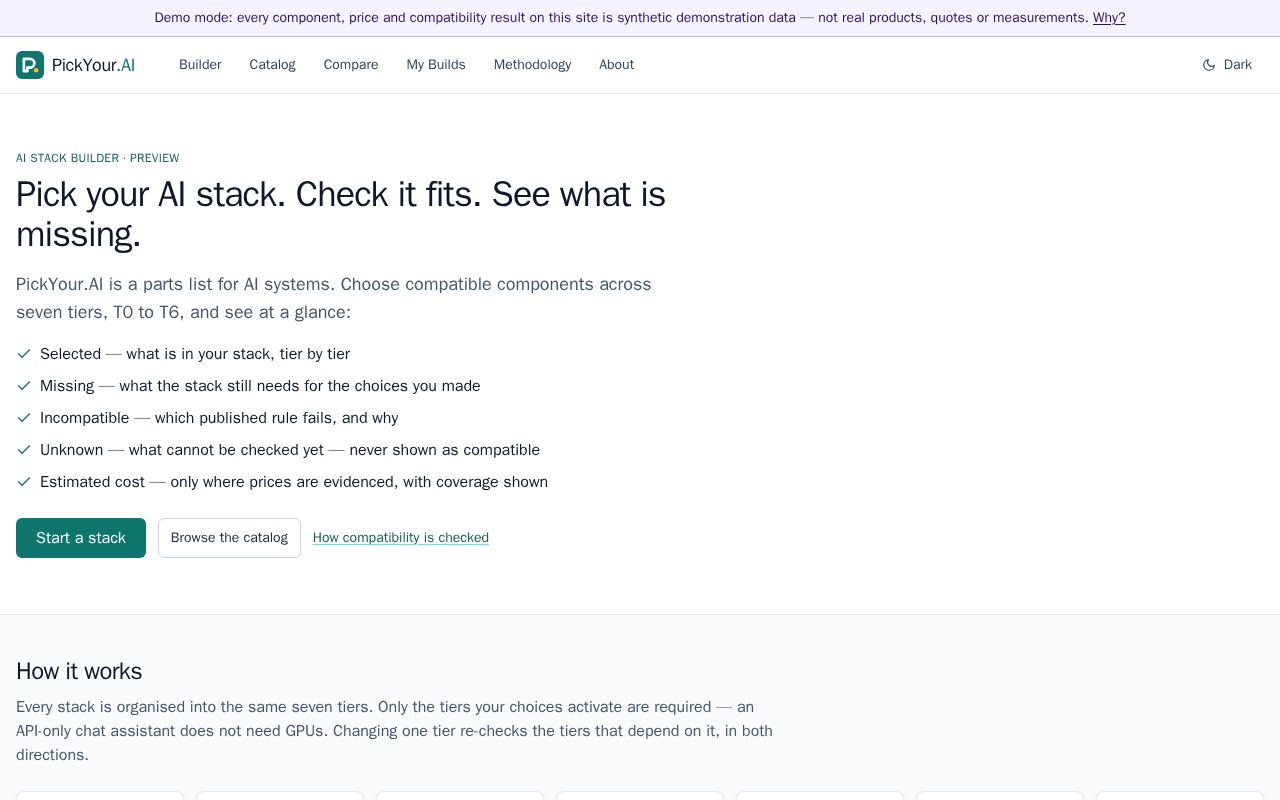Toggle Dark mode

(x=1227, y=65)
